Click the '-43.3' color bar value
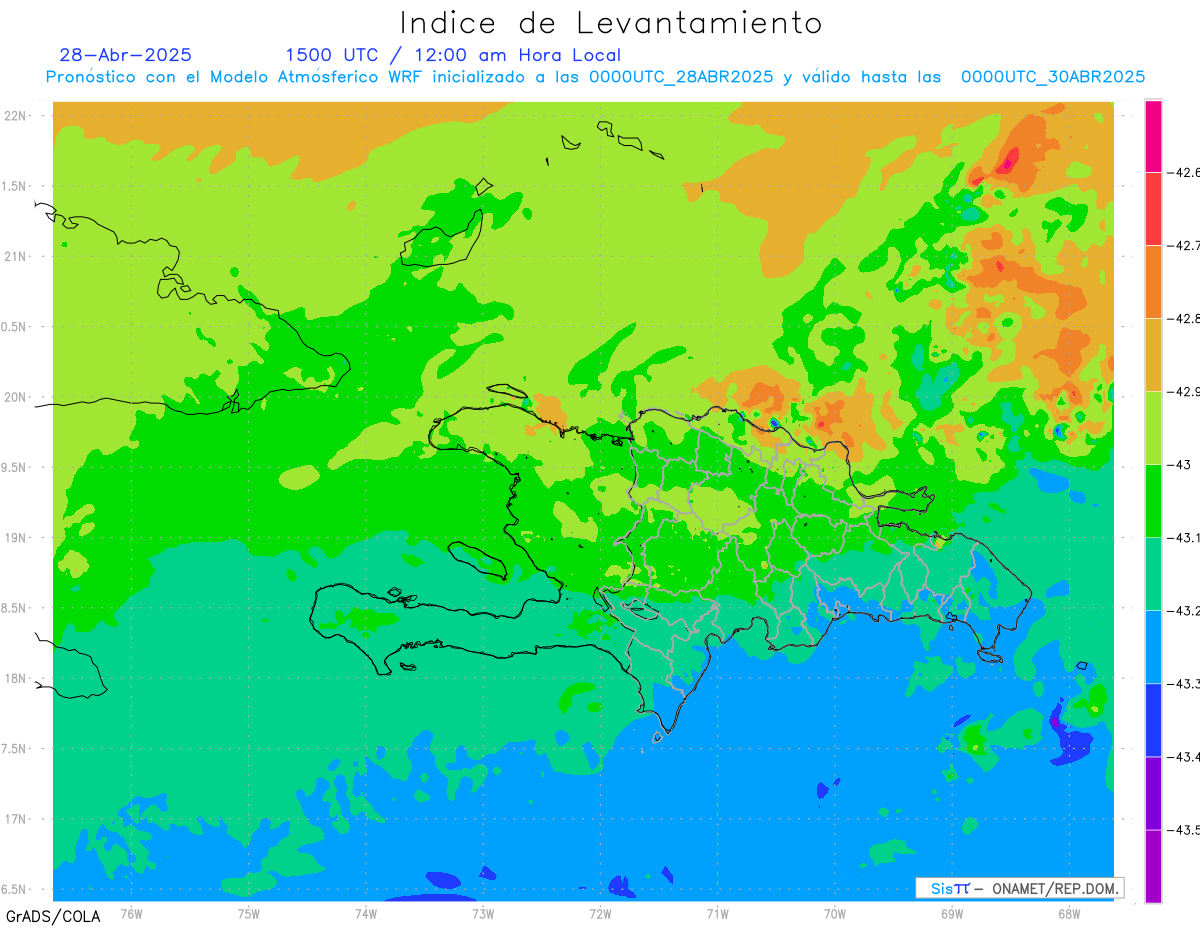 point(1185,684)
